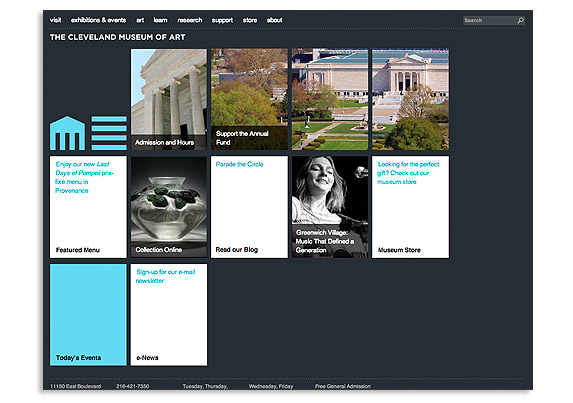Screen dimensions: 573x403
Task: Open the art menu
Action: point(140,20)
